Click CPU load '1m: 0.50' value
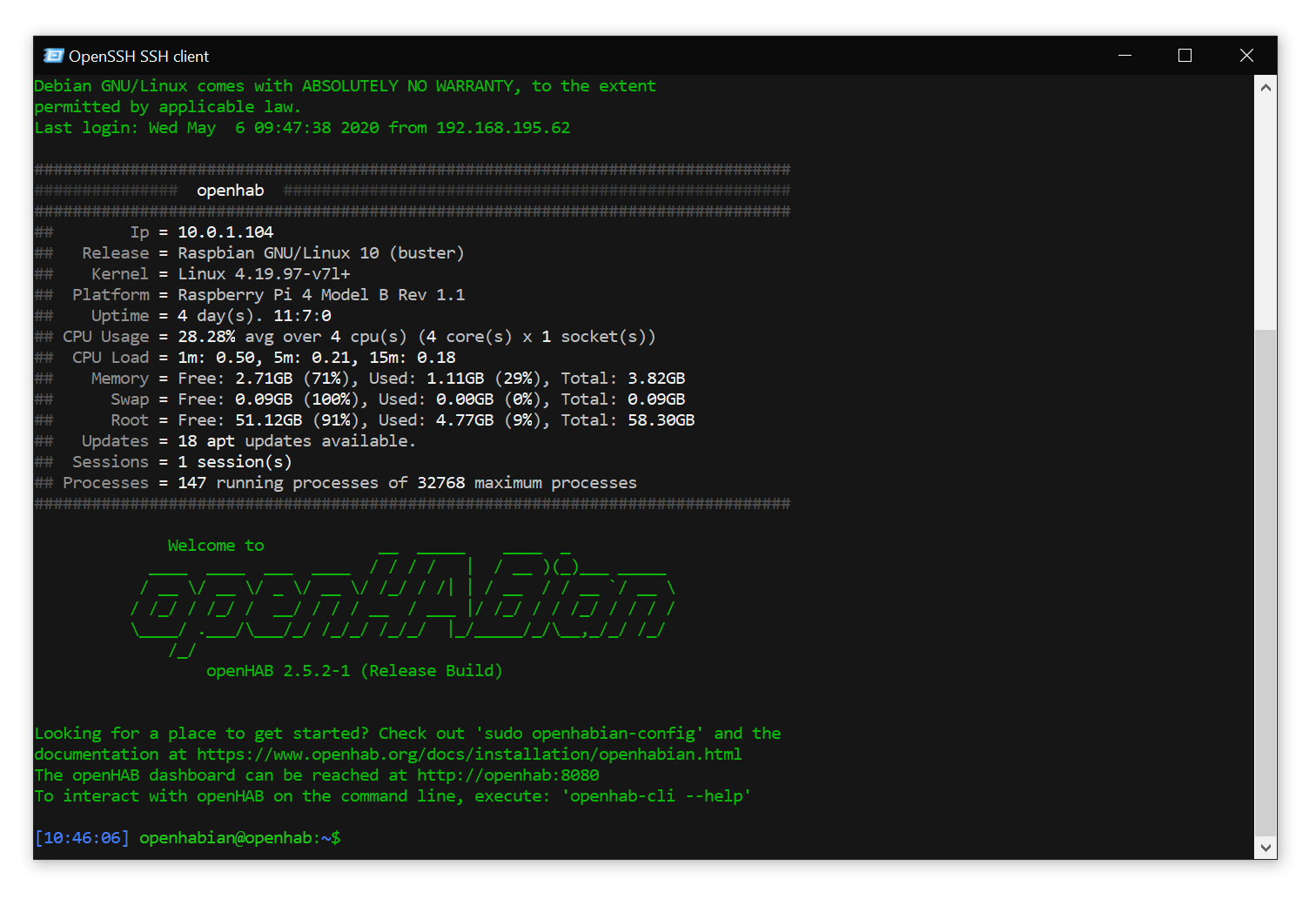 pos(216,358)
